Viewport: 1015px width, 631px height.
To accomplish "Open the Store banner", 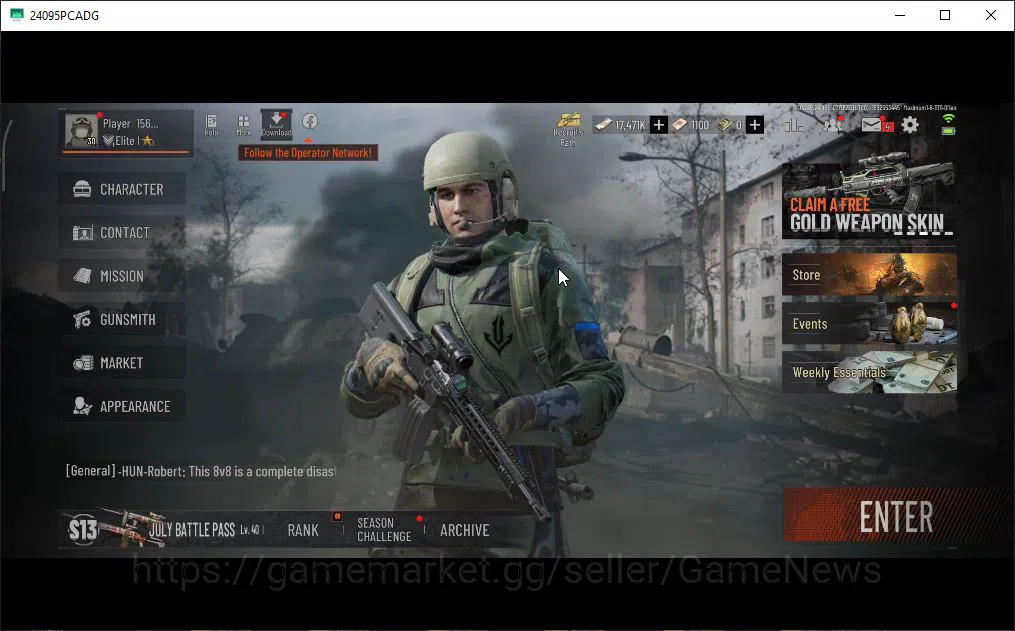I will [869, 274].
